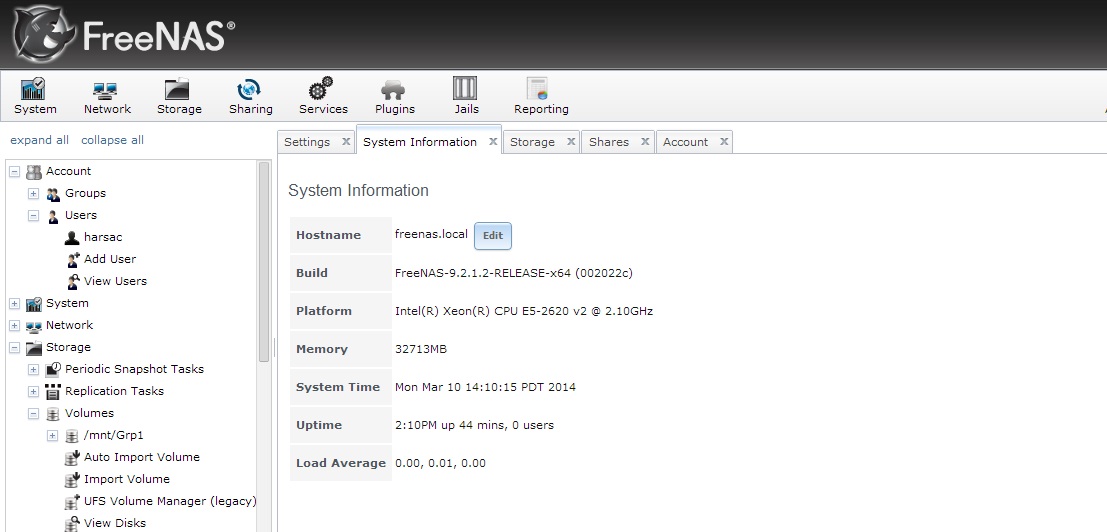Click the Account icon in tree
The height and width of the screenshot is (532, 1107).
pos(34,171)
